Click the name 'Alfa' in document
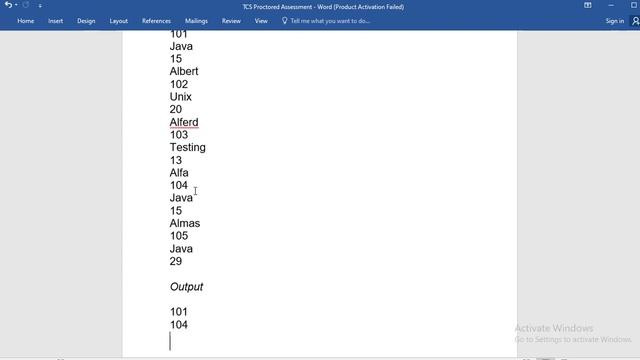This screenshot has width=640, height=360. point(179,173)
